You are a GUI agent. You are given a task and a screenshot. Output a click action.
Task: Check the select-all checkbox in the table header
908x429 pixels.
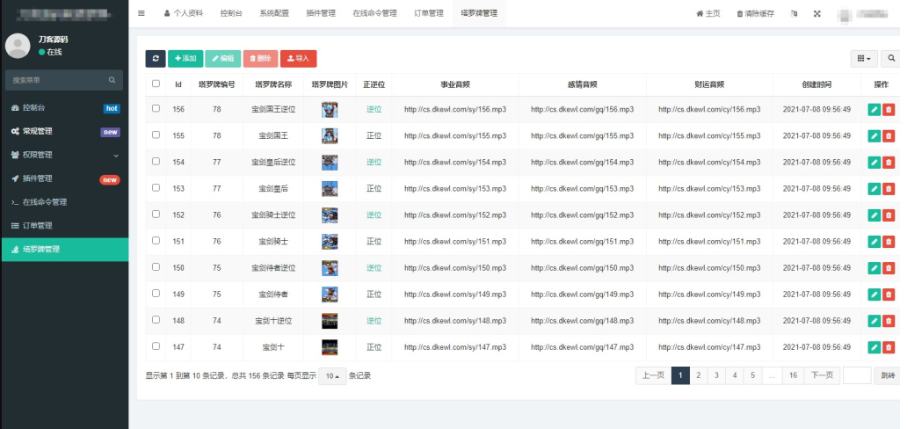pos(155,84)
